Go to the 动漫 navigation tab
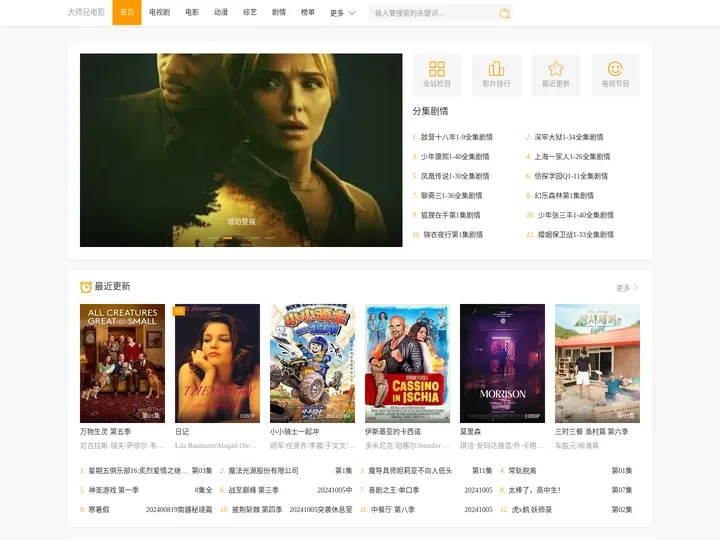Screen dimensions: 720x540 coord(221,12)
